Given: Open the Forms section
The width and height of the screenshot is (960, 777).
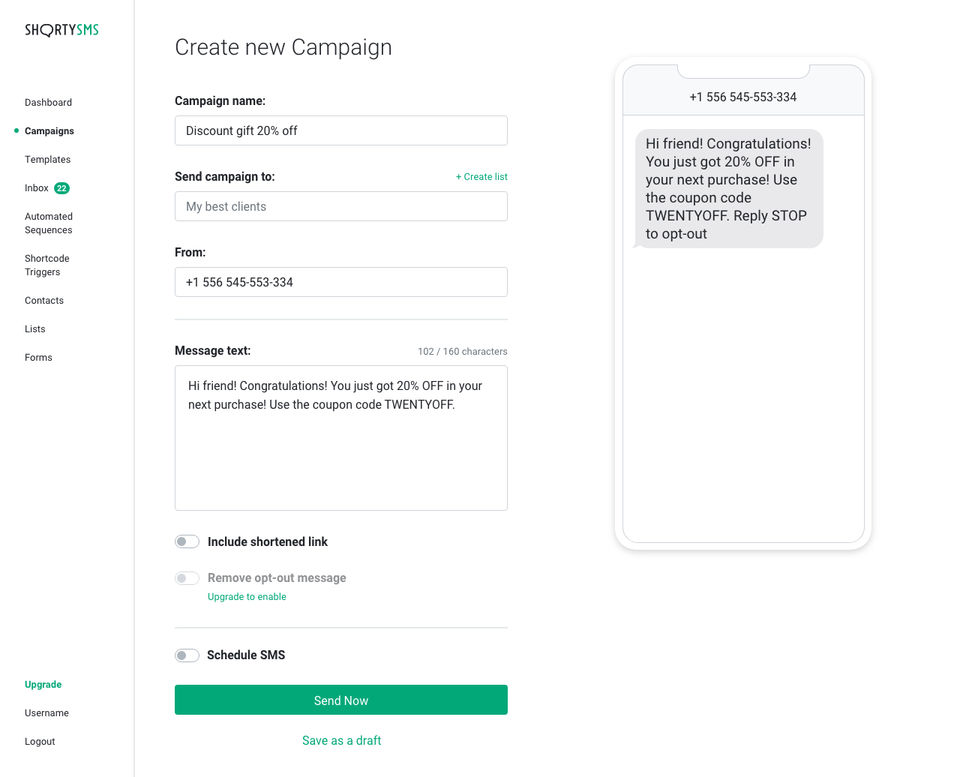Looking at the screenshot, I should click(x=38, y=357).
